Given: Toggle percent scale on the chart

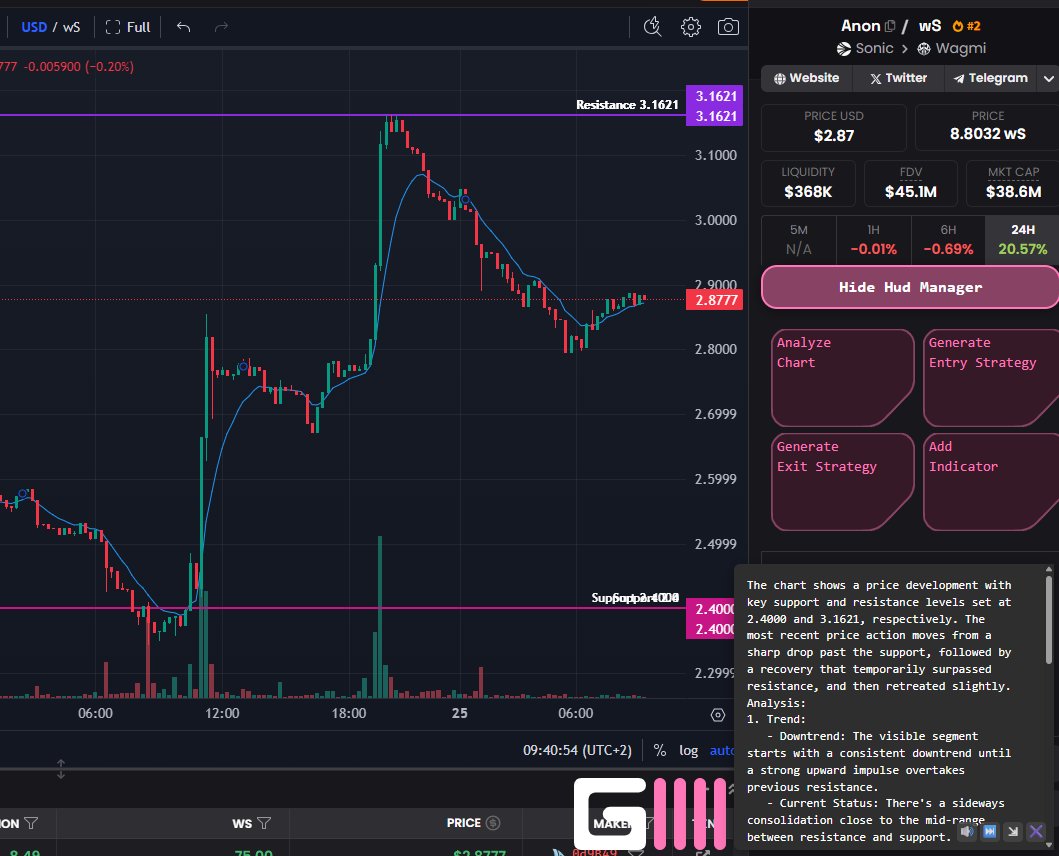Looking at the screenshot, I should [x=660, y=751].
